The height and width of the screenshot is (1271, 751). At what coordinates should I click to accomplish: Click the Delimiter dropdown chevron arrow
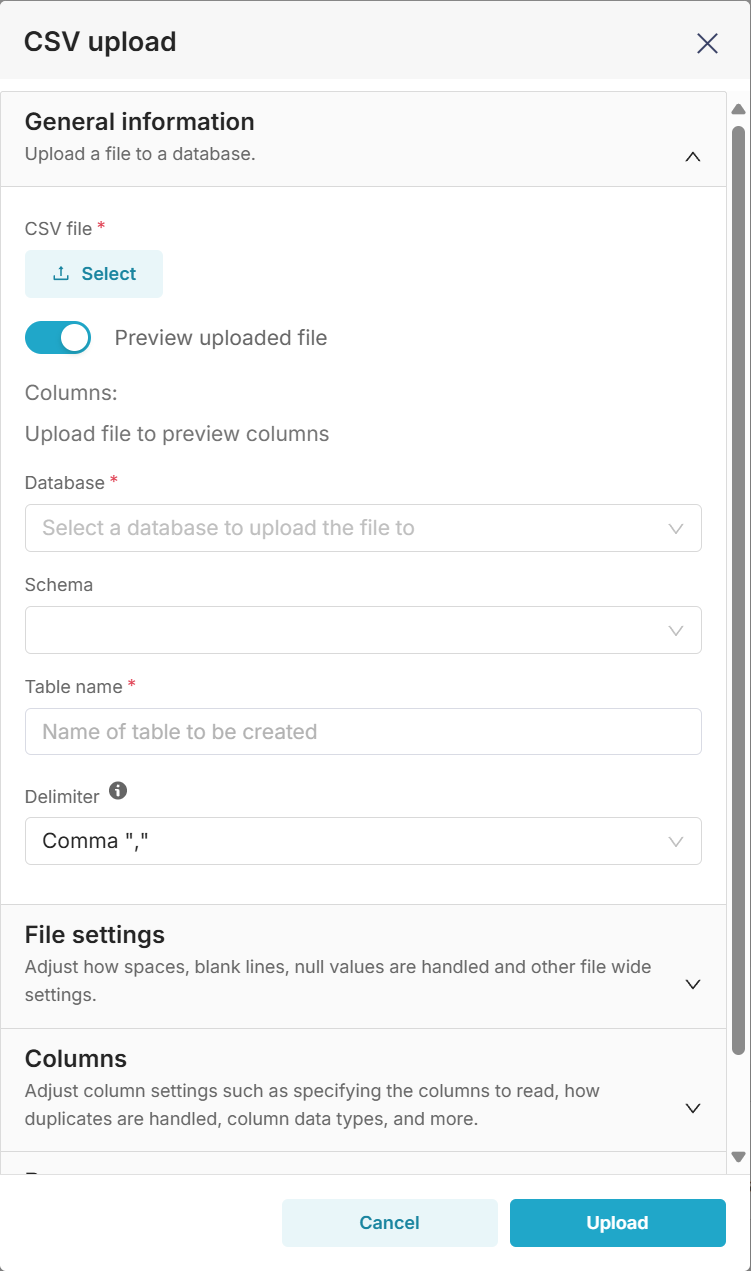point(676,841)
